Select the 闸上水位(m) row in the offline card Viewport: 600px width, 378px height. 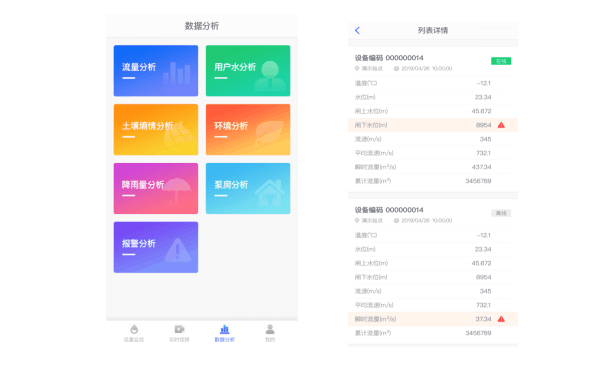pos(433,263)
